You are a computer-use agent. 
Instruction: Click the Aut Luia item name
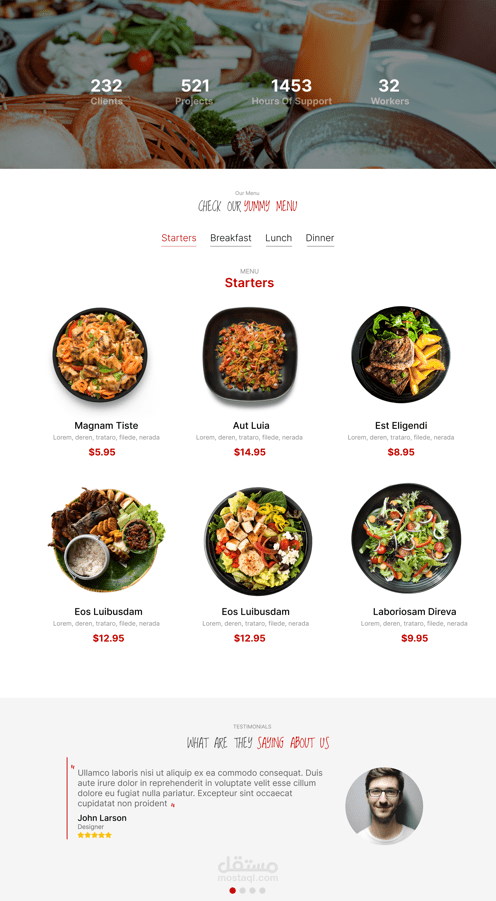(251, 426)
